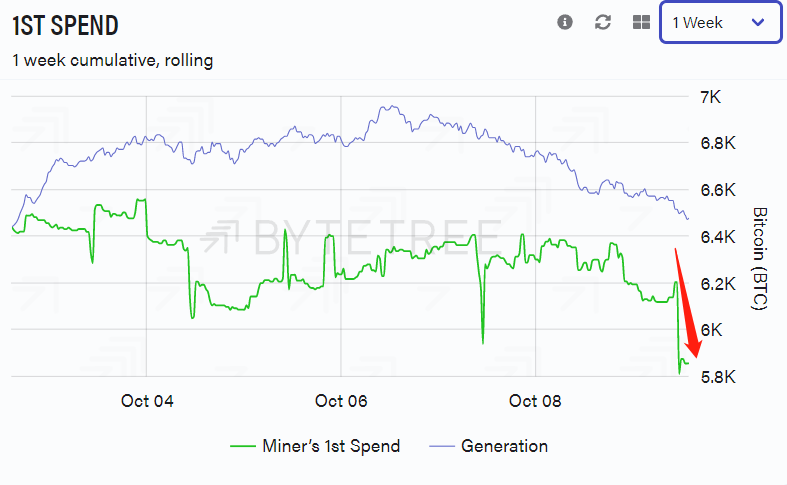Image resolution: width=787 pixels, height=485 pixels.
Task: Click the Bitcoin (BTC) axis title
Action: (x=759, y=260)
